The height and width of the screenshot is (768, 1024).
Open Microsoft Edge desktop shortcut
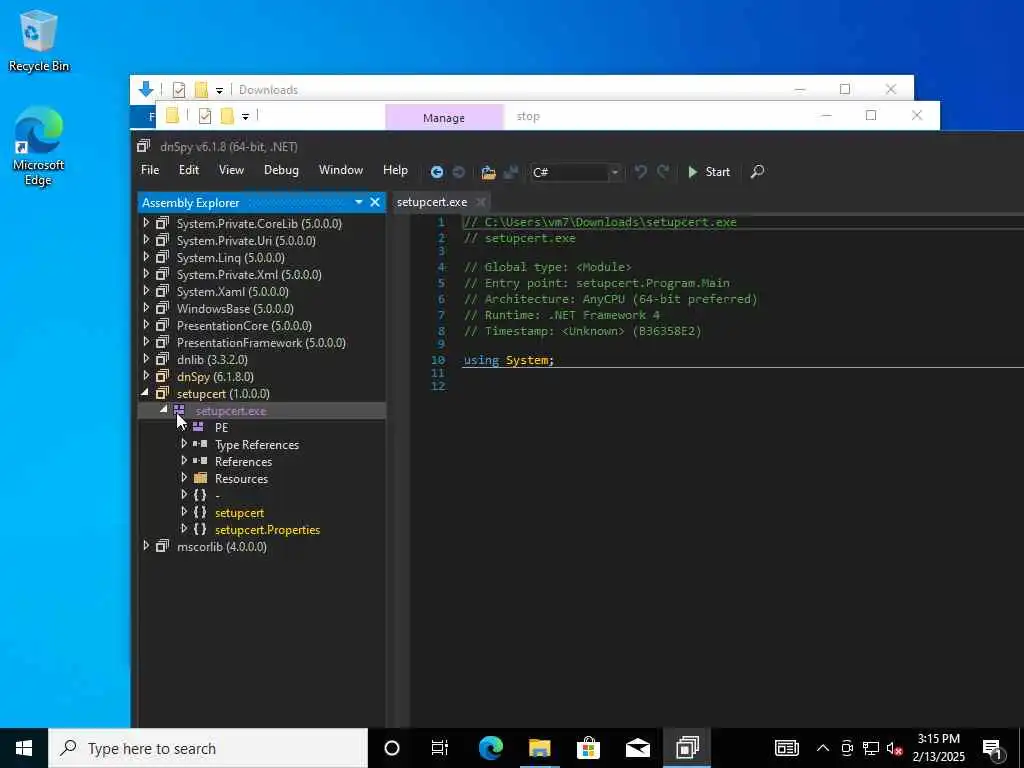(39, 146)
